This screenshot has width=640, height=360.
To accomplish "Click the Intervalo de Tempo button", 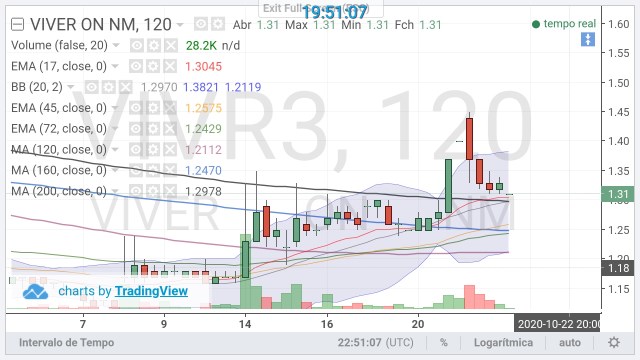I will coord(66,342).
